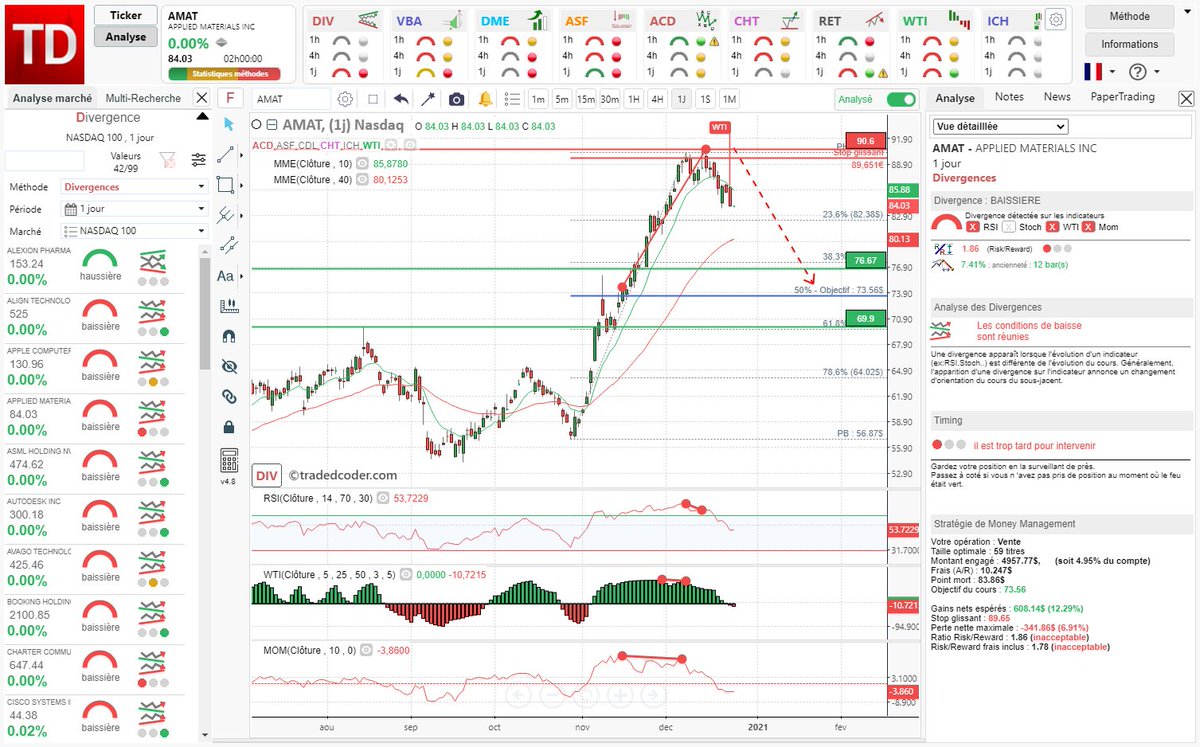Open the list icon in chart toolbar

510,99
